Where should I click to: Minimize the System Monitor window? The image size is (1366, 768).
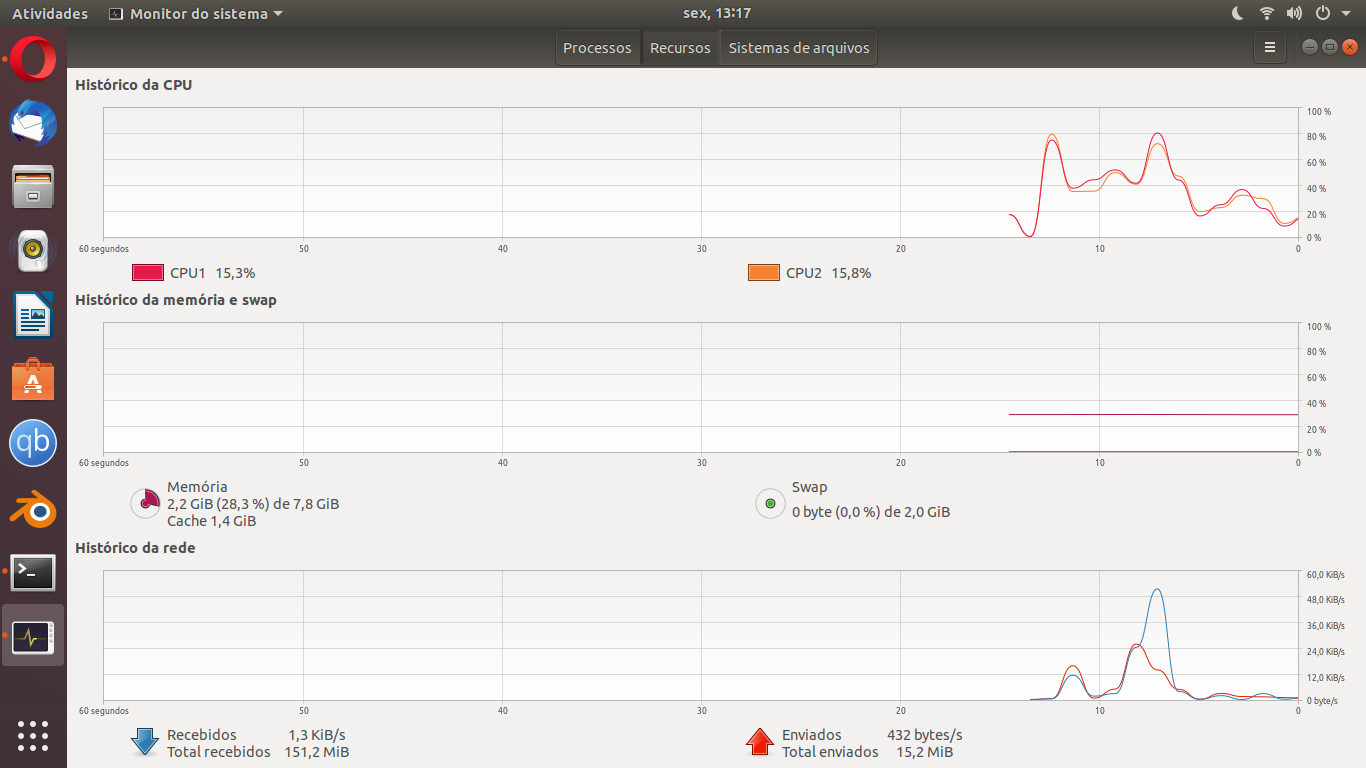[1309, 47]
